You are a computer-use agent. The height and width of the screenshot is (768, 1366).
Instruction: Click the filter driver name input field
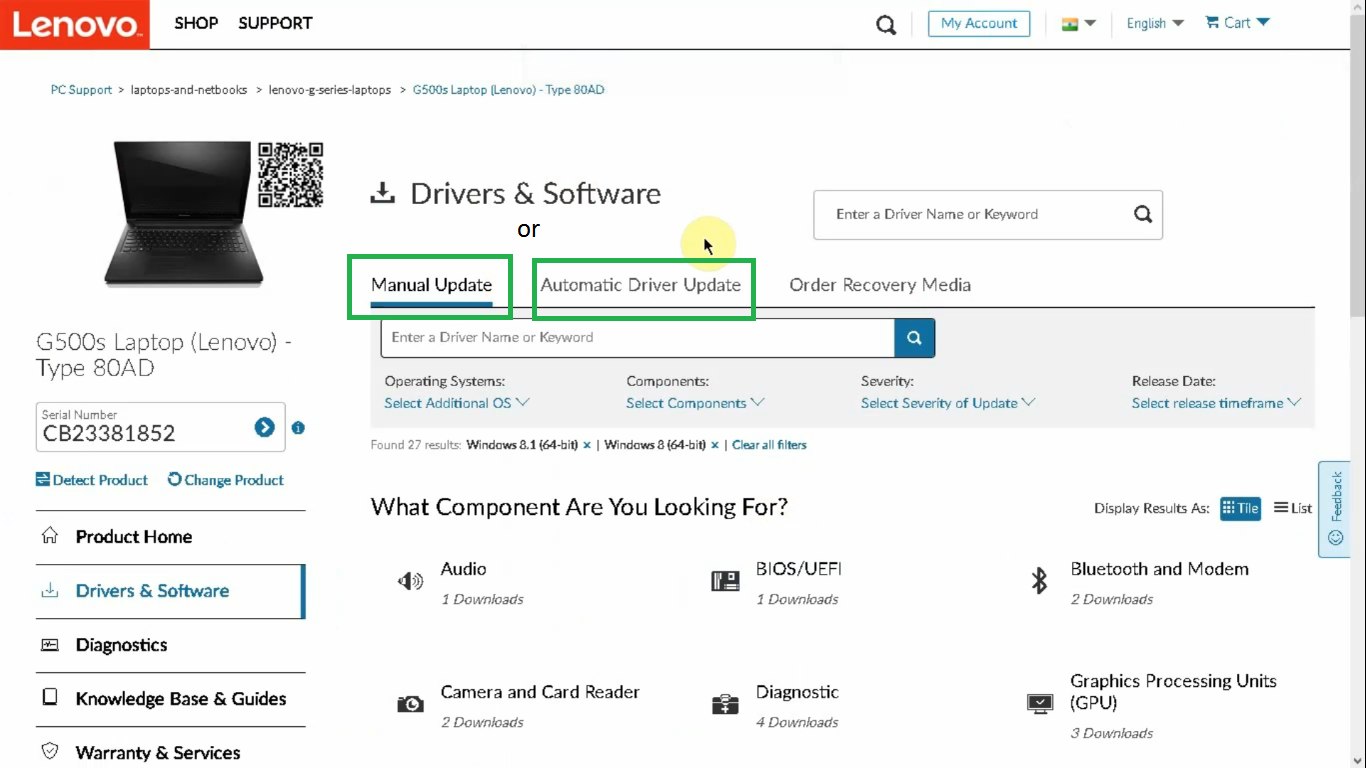(x=638, y=338)
